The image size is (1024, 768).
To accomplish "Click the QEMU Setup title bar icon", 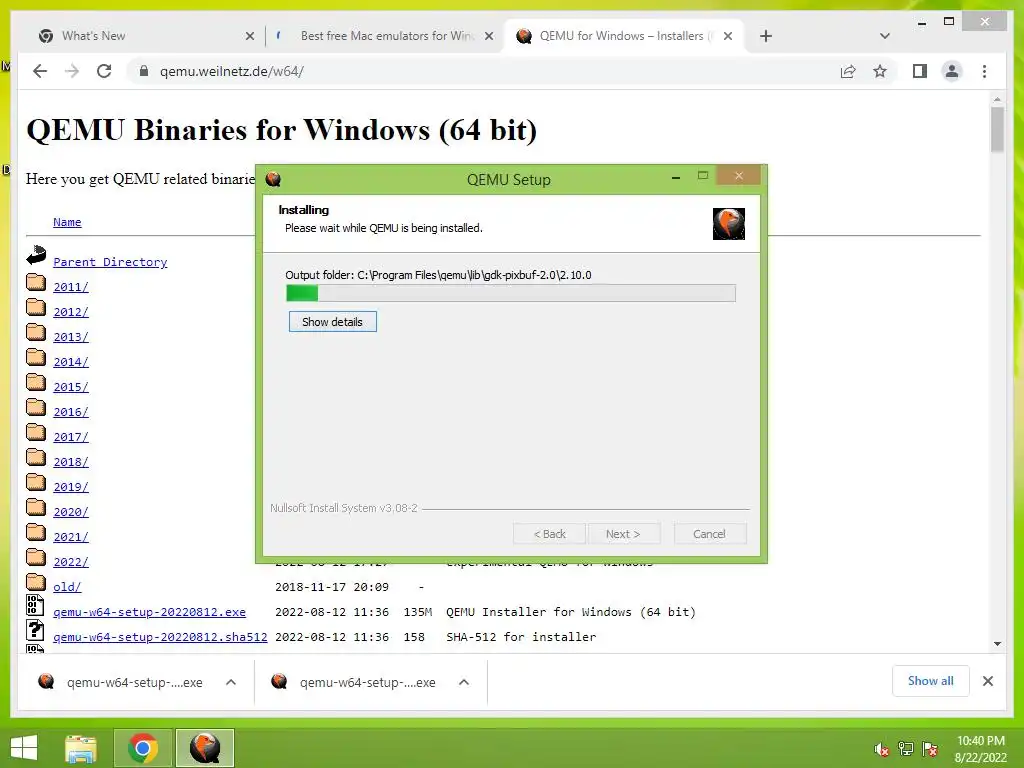I will [273, 179].
